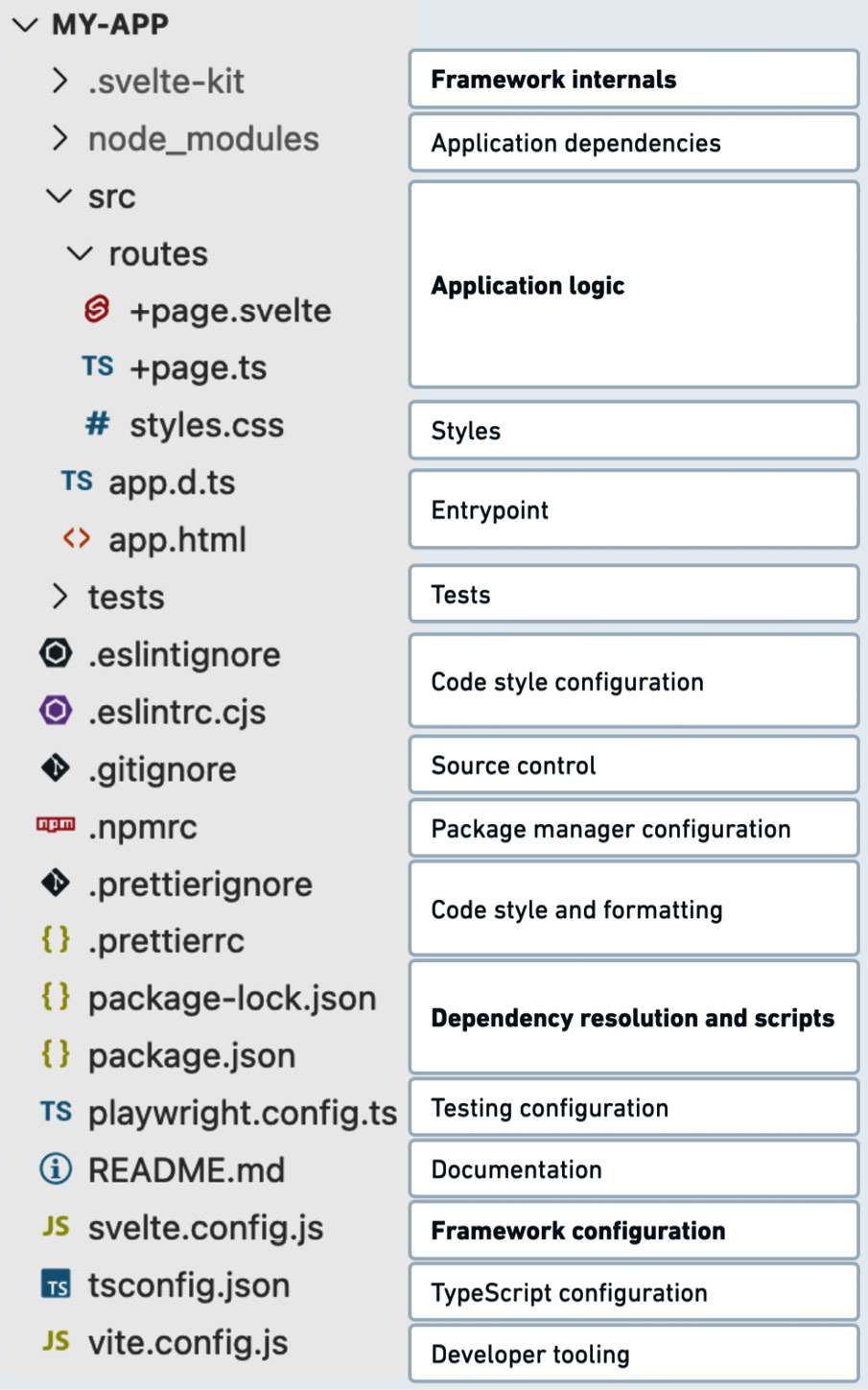
Task: Click the Framework internals annotation label
Action: (x=633, y=79)
